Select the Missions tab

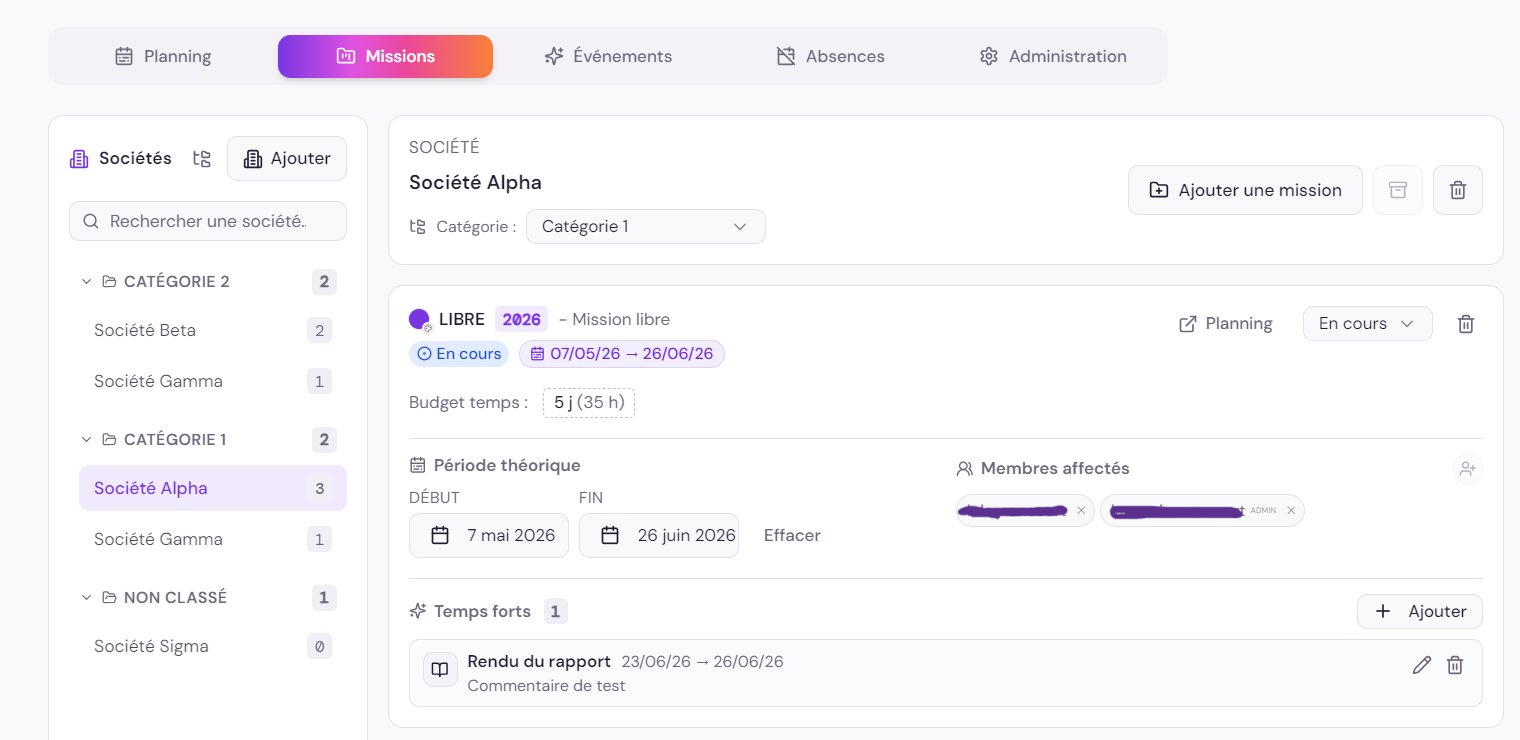(x=385, y=56)
